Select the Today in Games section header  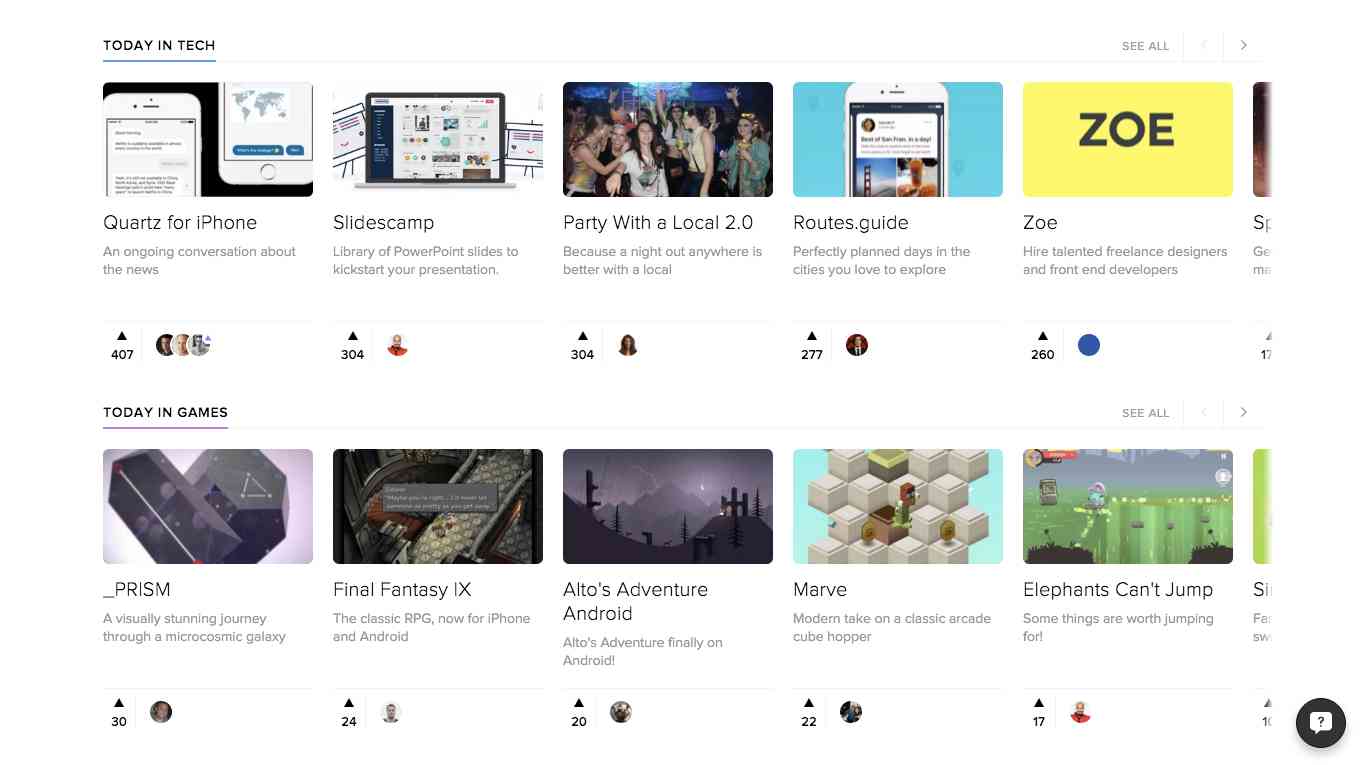pyautogui.click(x=165, y=412)
